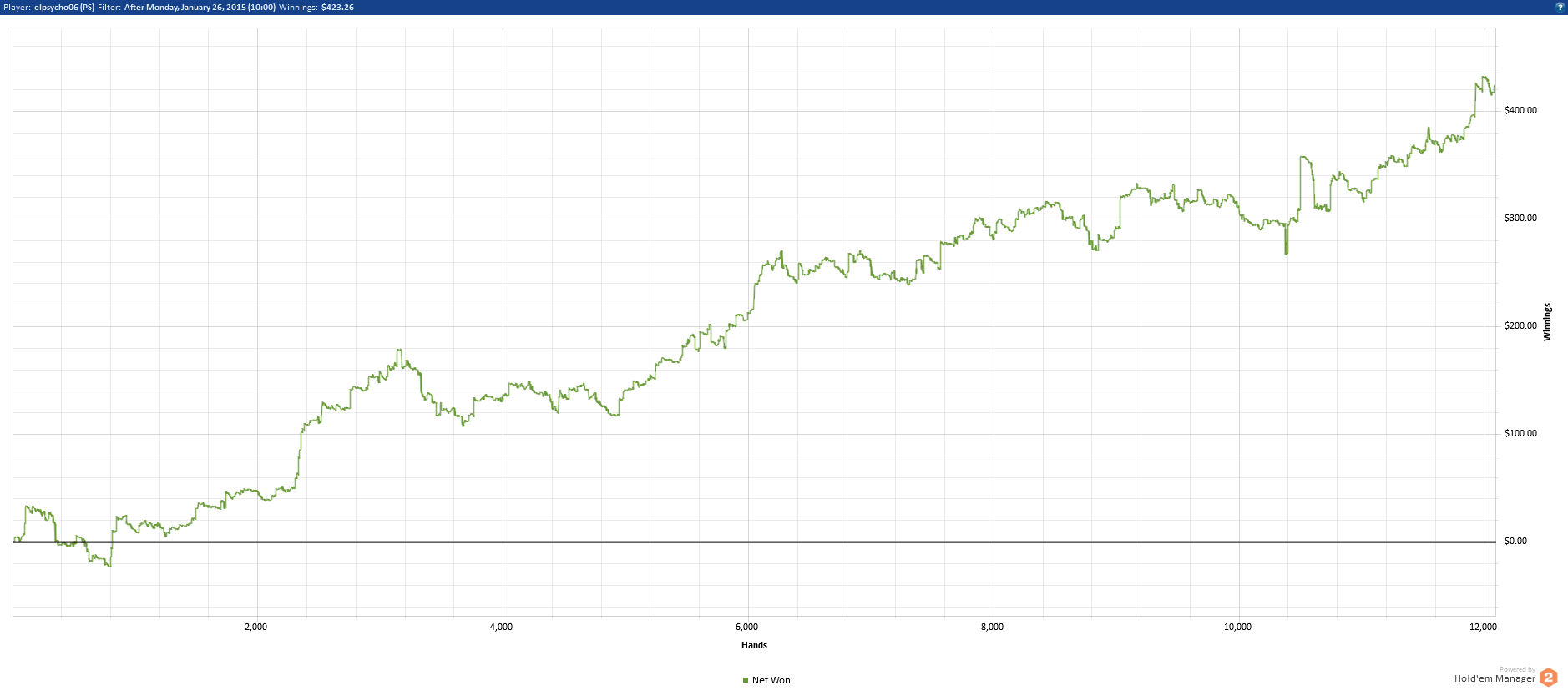Click the elpsycho06 (PS) player name

[64, 7]
